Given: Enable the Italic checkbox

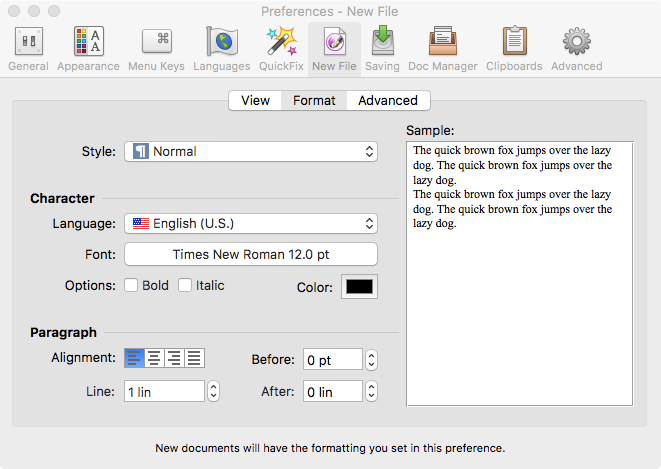Looking at the screenshot, I should point(185,286).
